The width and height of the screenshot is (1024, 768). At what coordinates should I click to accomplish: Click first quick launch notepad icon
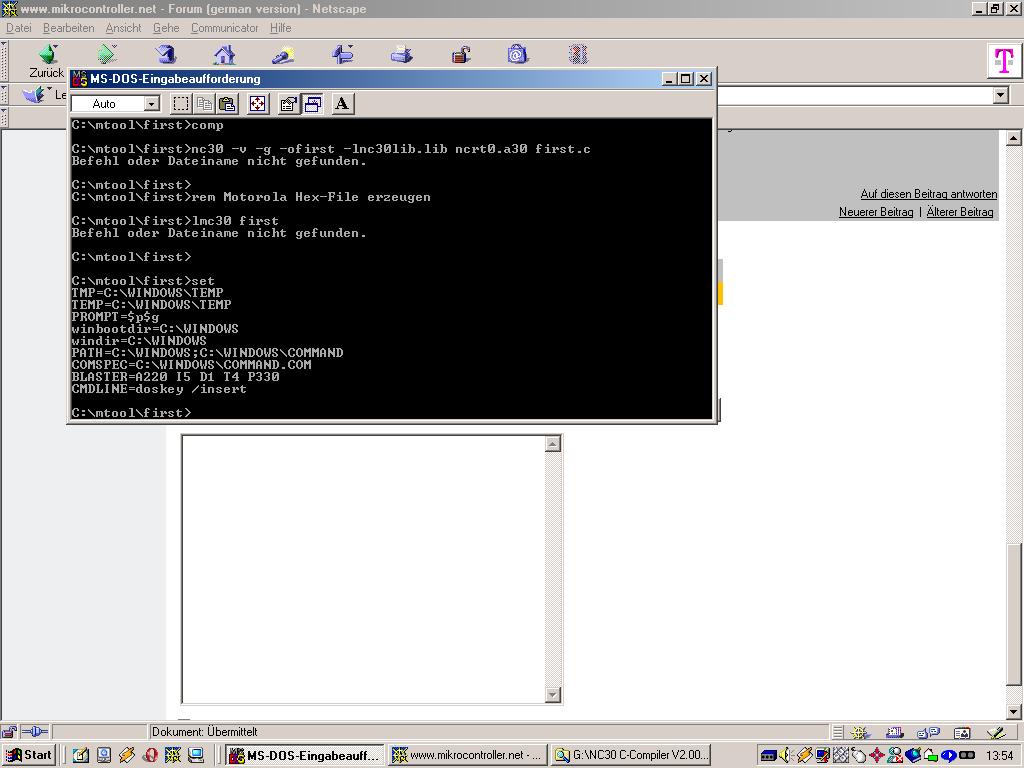(x=80, y=756)
